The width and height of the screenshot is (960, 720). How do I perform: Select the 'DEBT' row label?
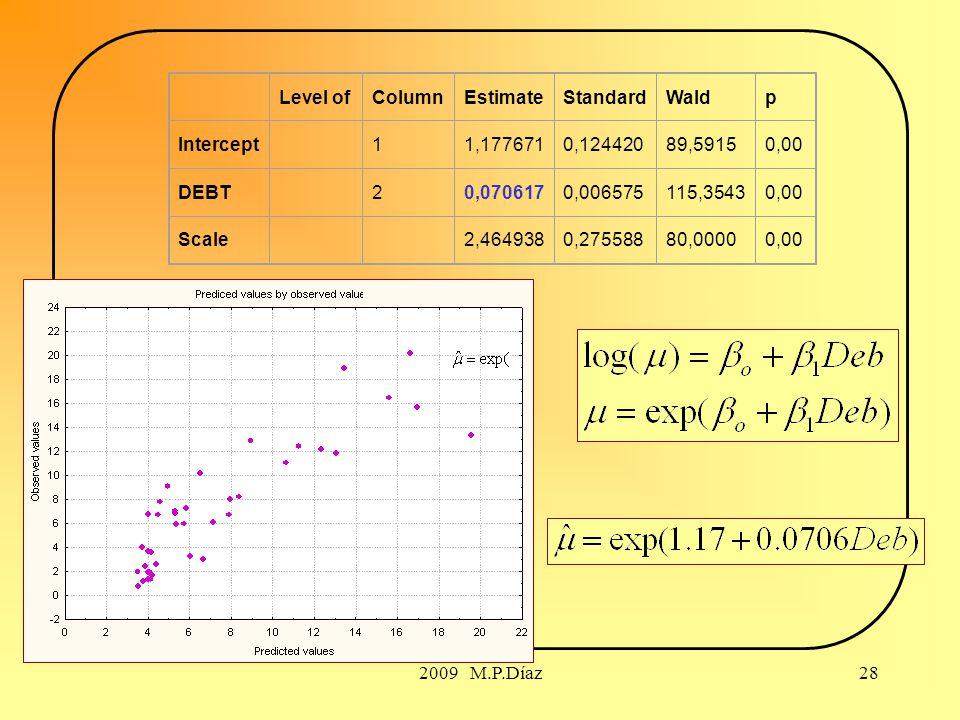click(x=204, y=192)
